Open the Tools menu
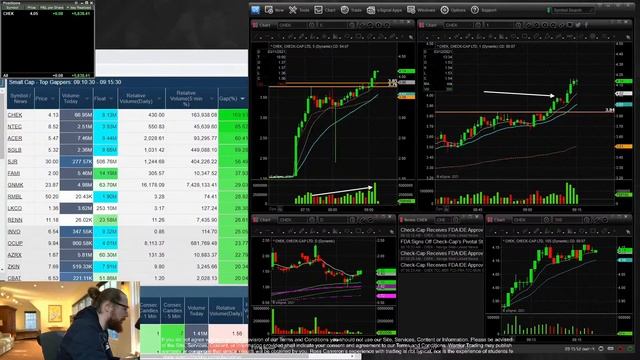 (x=299, y=10)
